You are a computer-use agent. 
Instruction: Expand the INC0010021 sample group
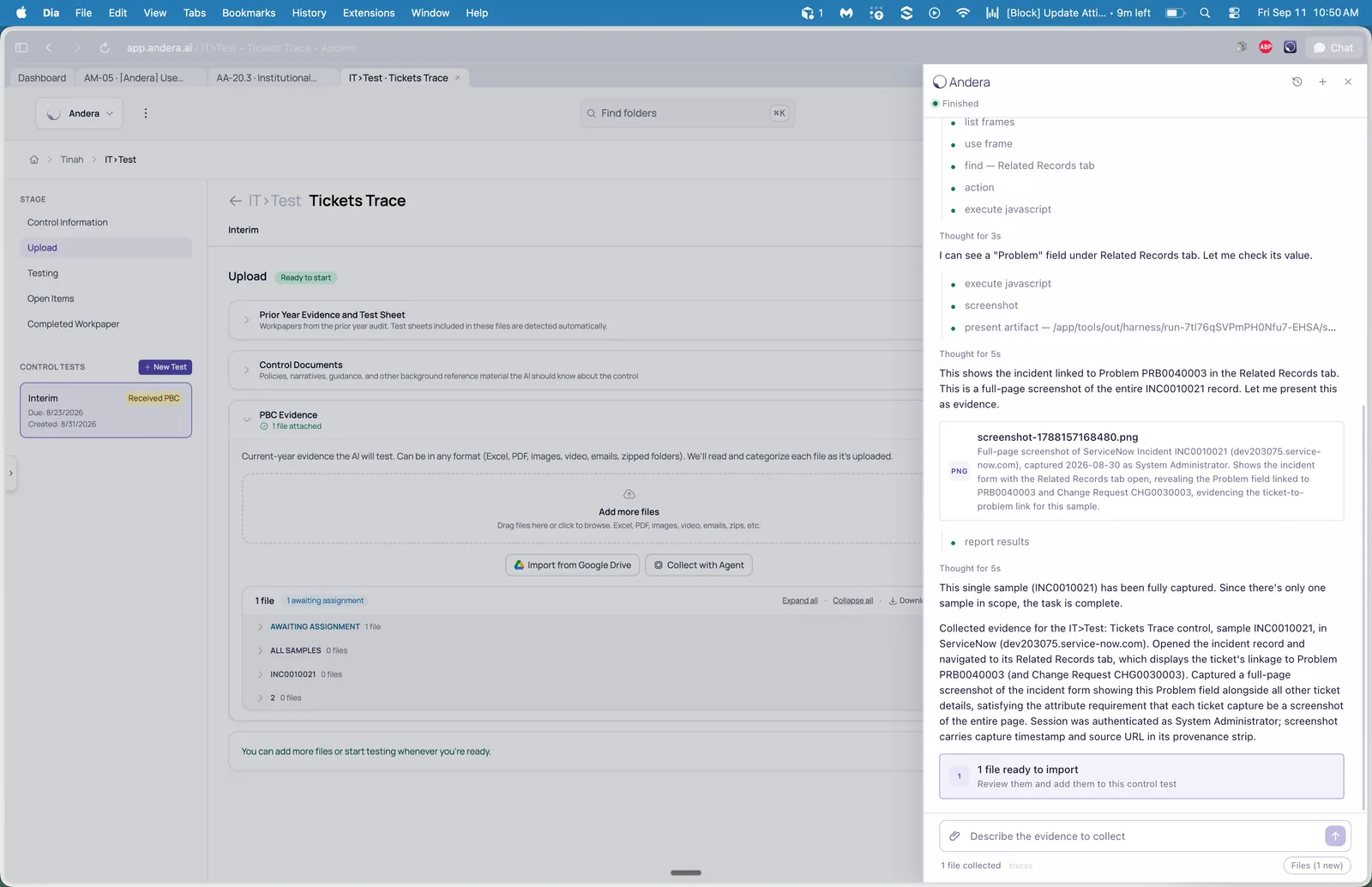pos(261,674)
